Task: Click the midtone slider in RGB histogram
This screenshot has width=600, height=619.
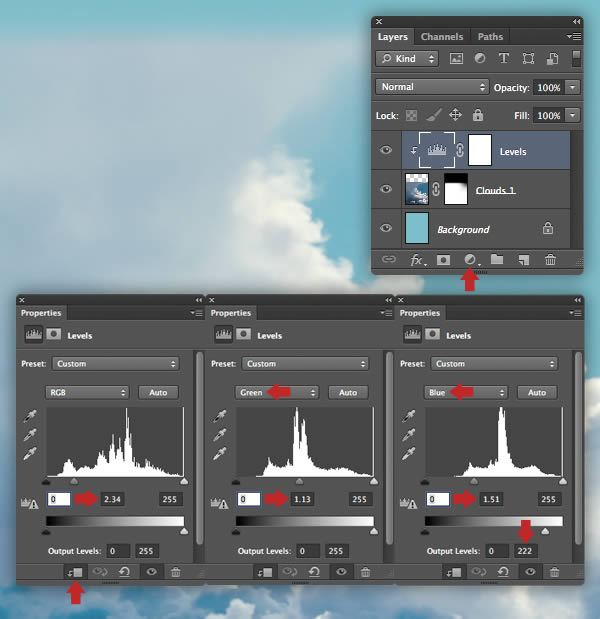Action: click(x=74, y=481)
